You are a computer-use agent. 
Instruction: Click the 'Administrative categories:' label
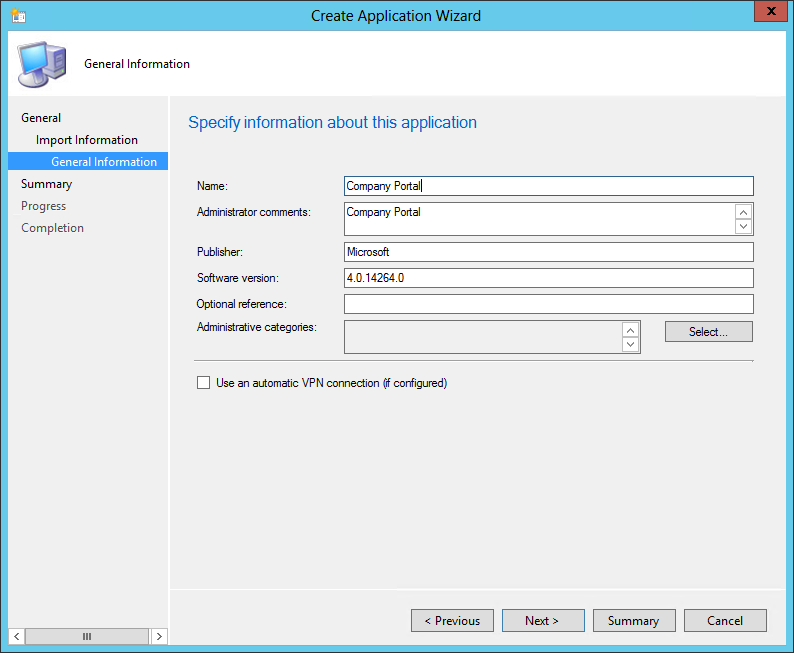pyautogui.click(x=257, y=327)
